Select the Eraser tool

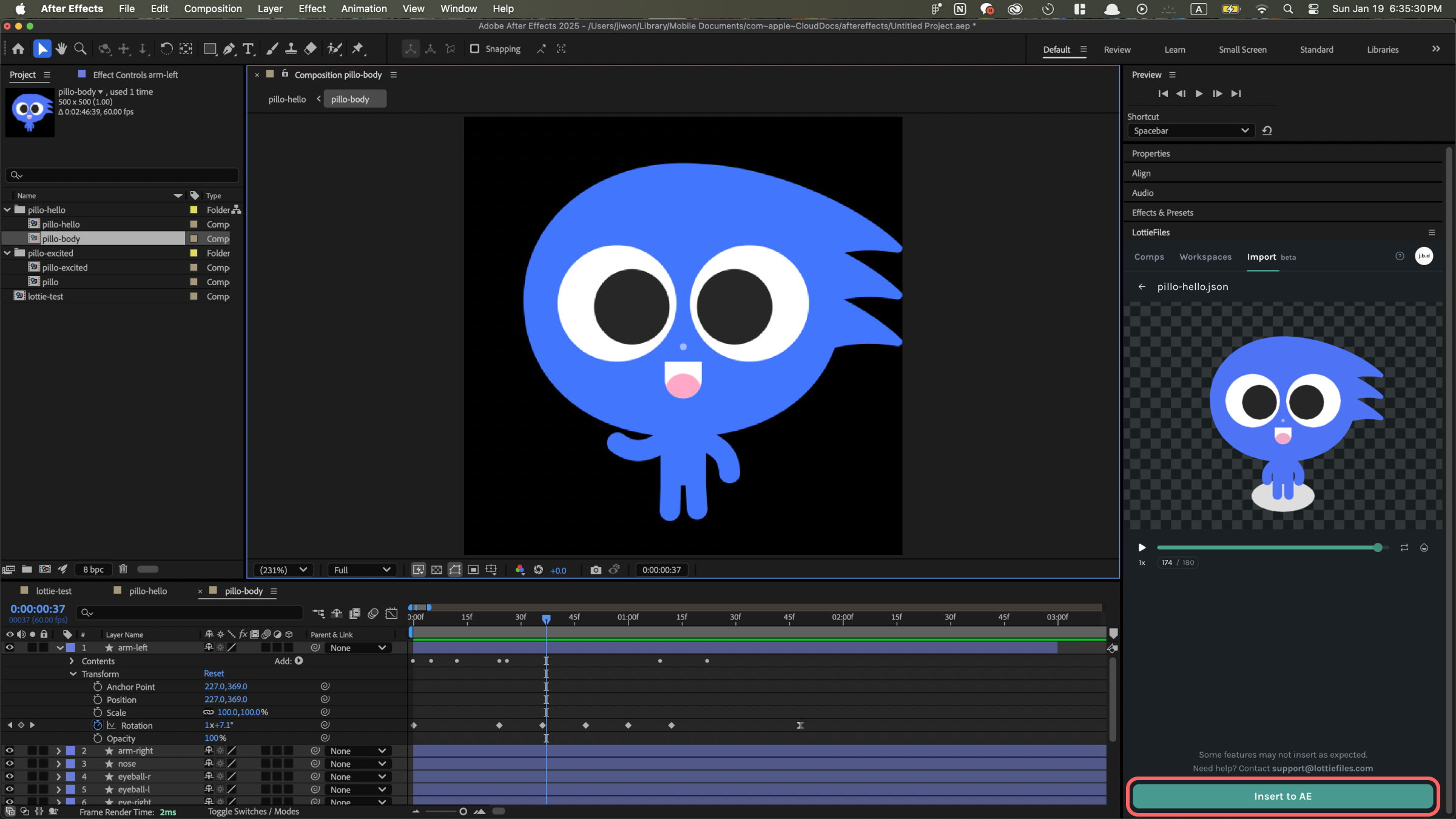pos(310,49)
